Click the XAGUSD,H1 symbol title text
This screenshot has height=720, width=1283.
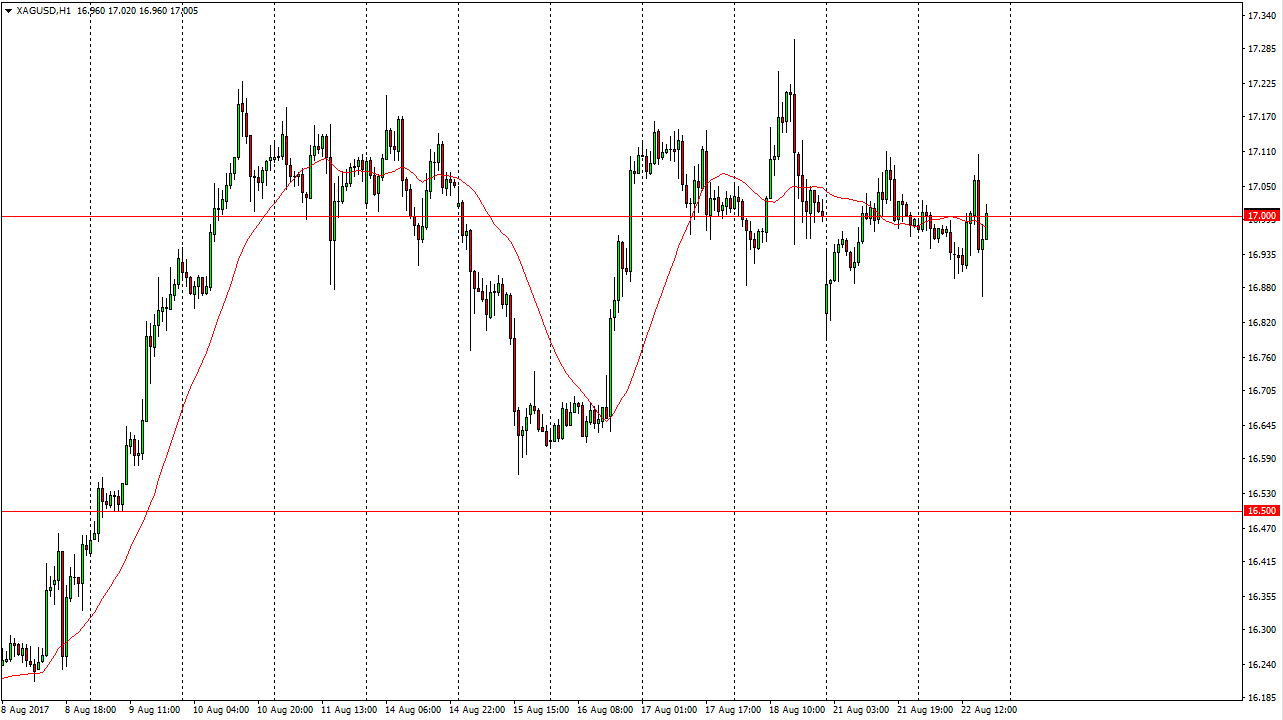(43, 10)
